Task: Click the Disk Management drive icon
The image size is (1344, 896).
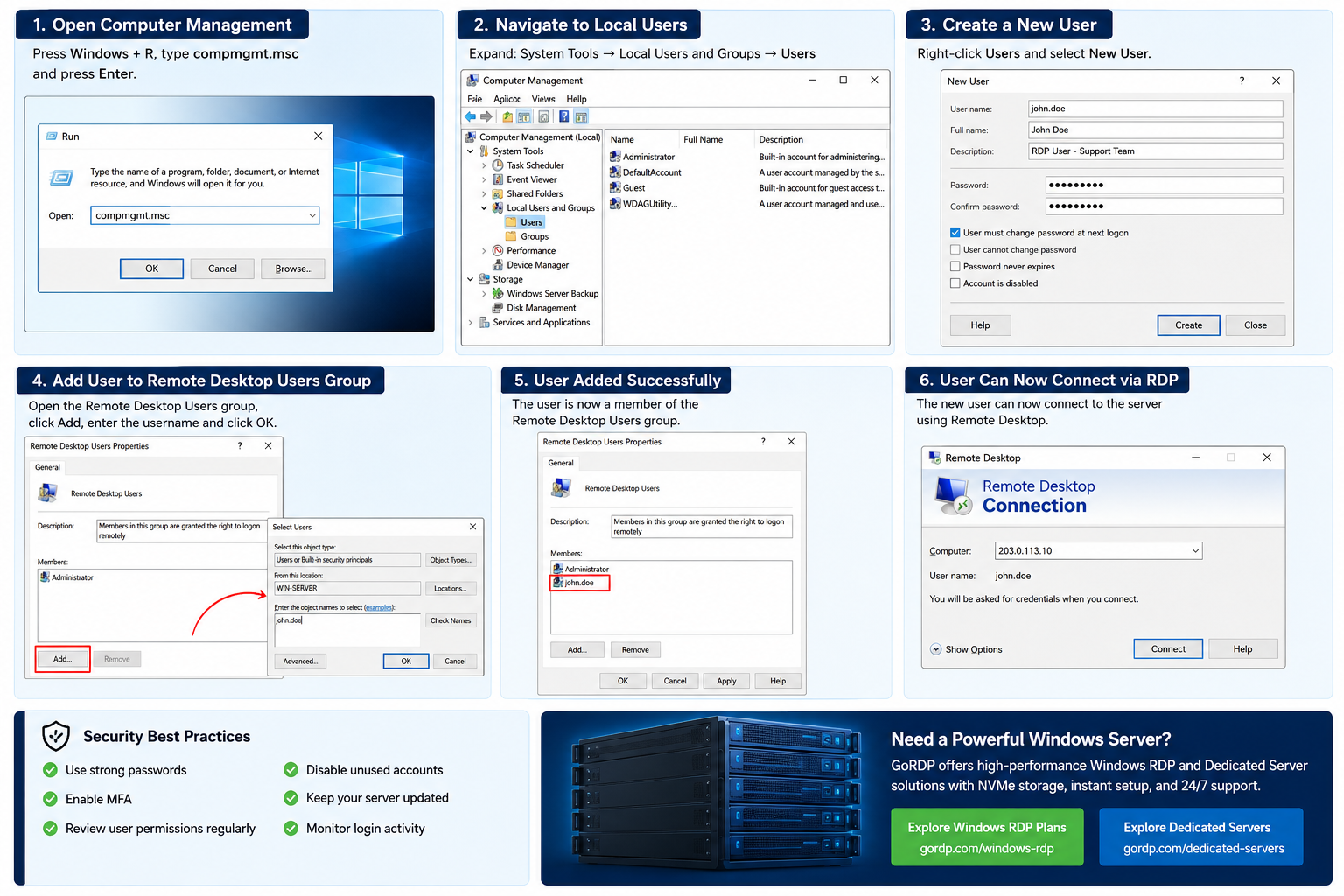Action: tap(498, 308)
